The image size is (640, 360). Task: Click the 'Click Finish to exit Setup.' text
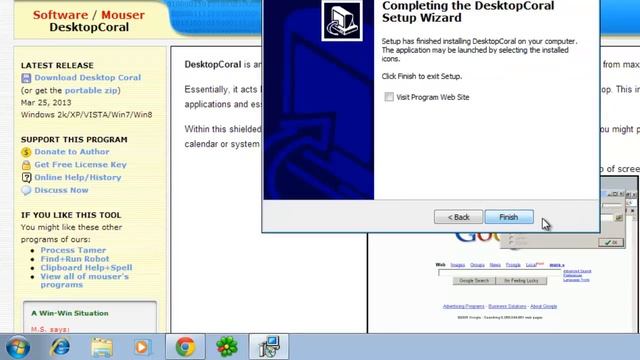[x=422, y=76]
